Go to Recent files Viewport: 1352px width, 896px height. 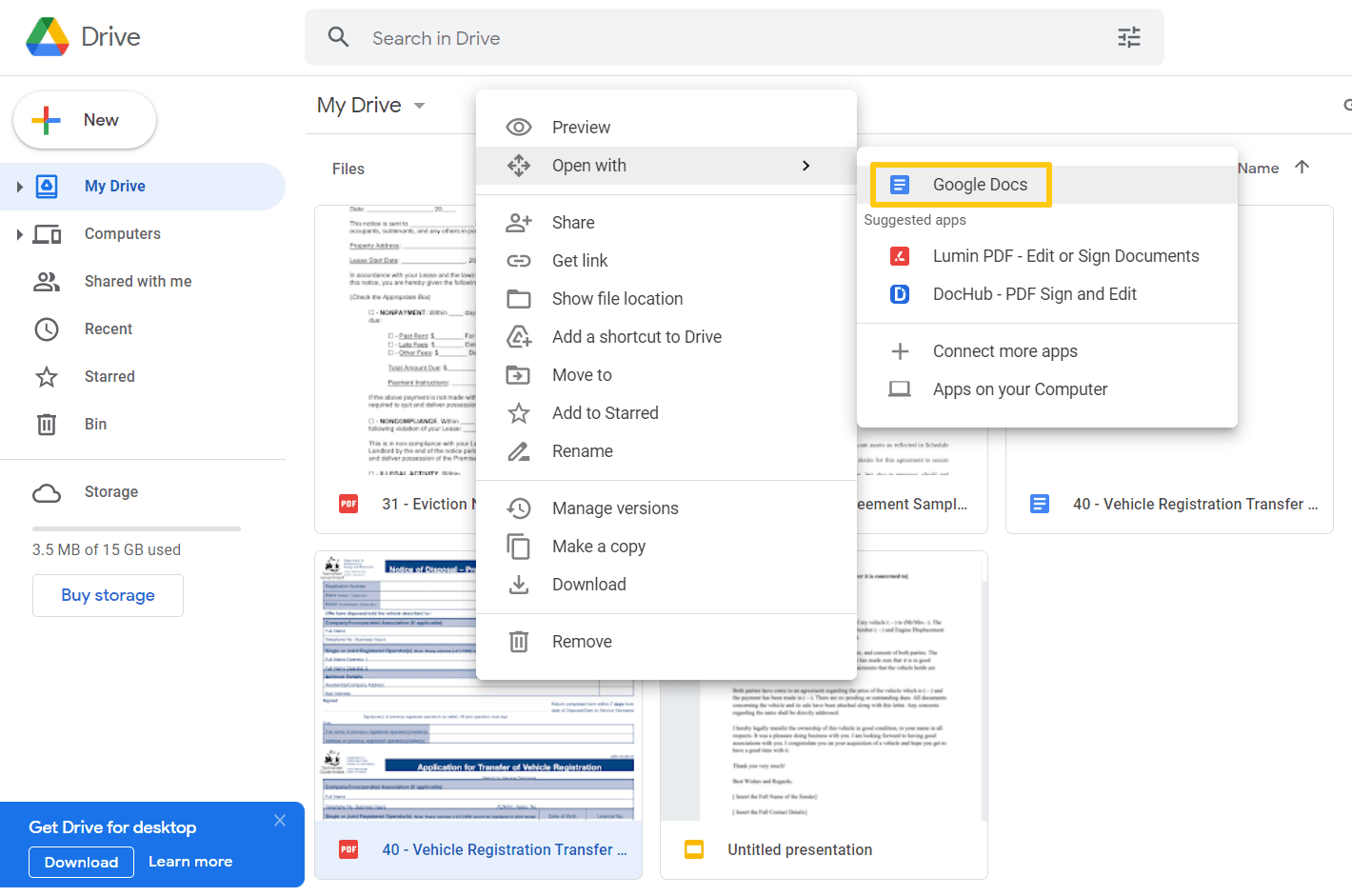[143, 329]
